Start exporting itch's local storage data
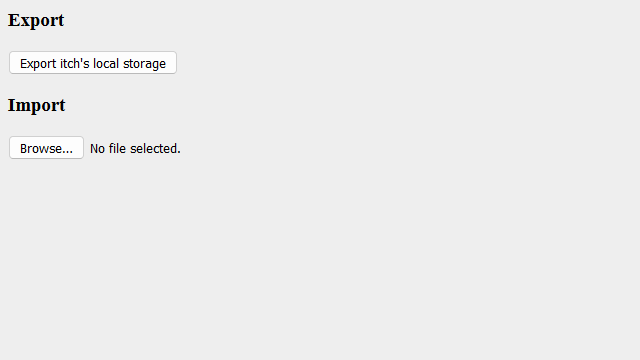The height and width of the screenshot is (360, 640). click(x=93, y=63)
